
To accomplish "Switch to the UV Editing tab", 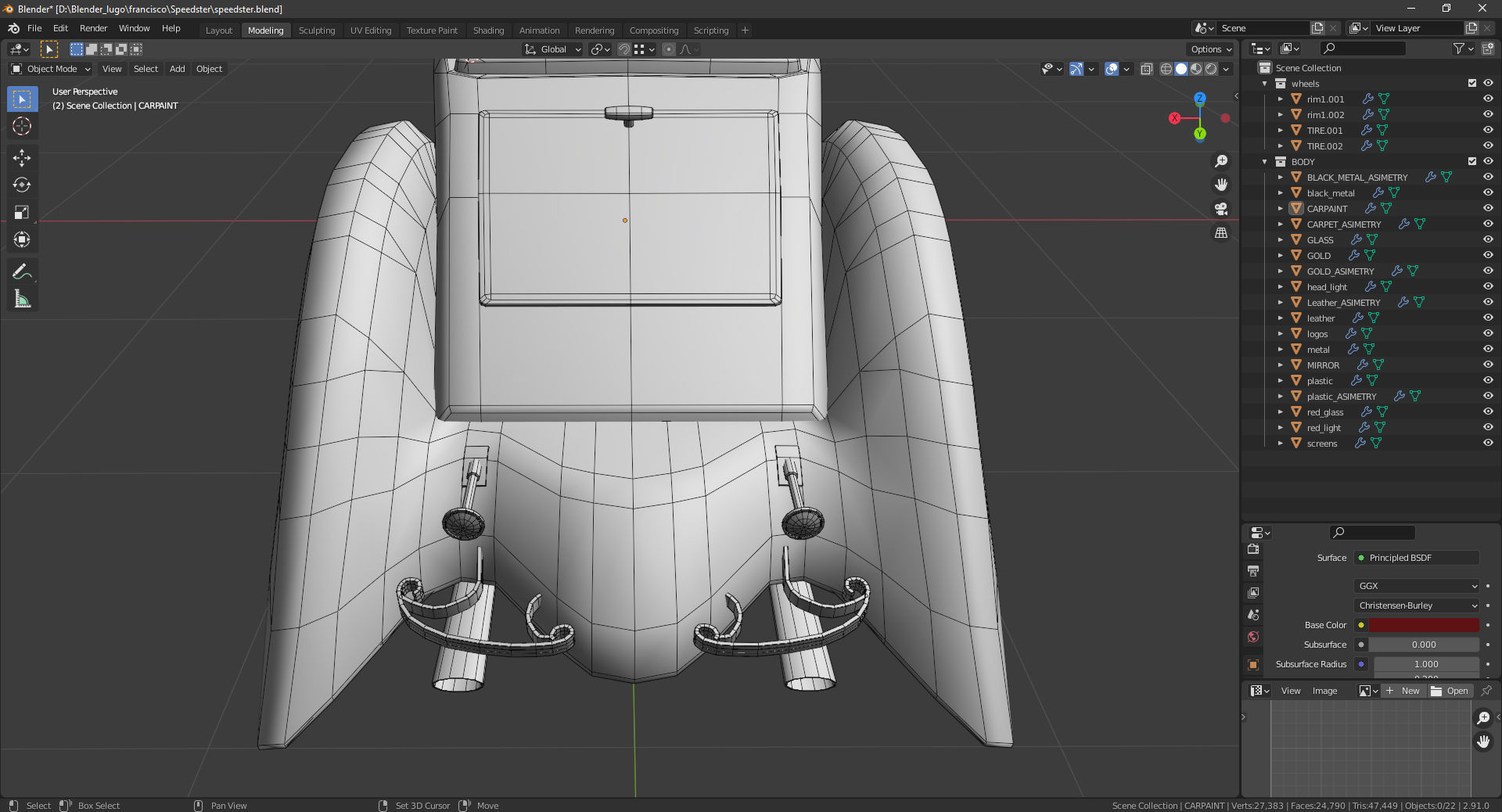I will click(x=371, y=31).
